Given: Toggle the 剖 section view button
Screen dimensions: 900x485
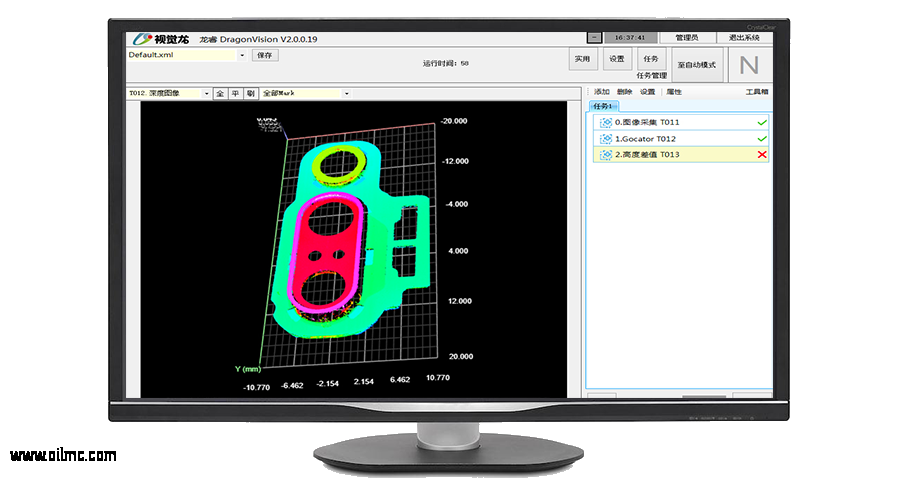Looking at the screenshot, I should [x=250, y=93].
